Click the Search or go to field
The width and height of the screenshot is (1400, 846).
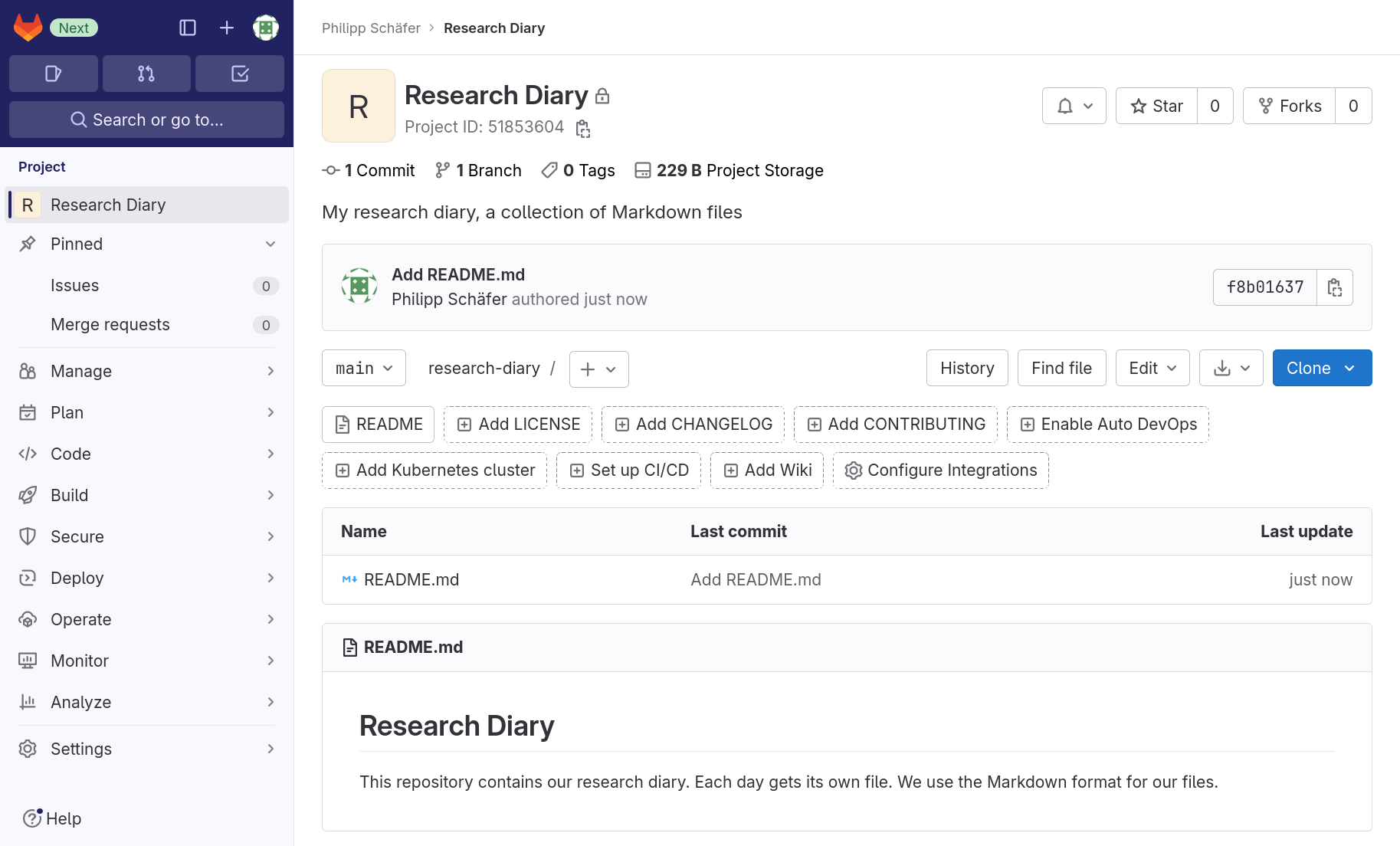point(146,120)
